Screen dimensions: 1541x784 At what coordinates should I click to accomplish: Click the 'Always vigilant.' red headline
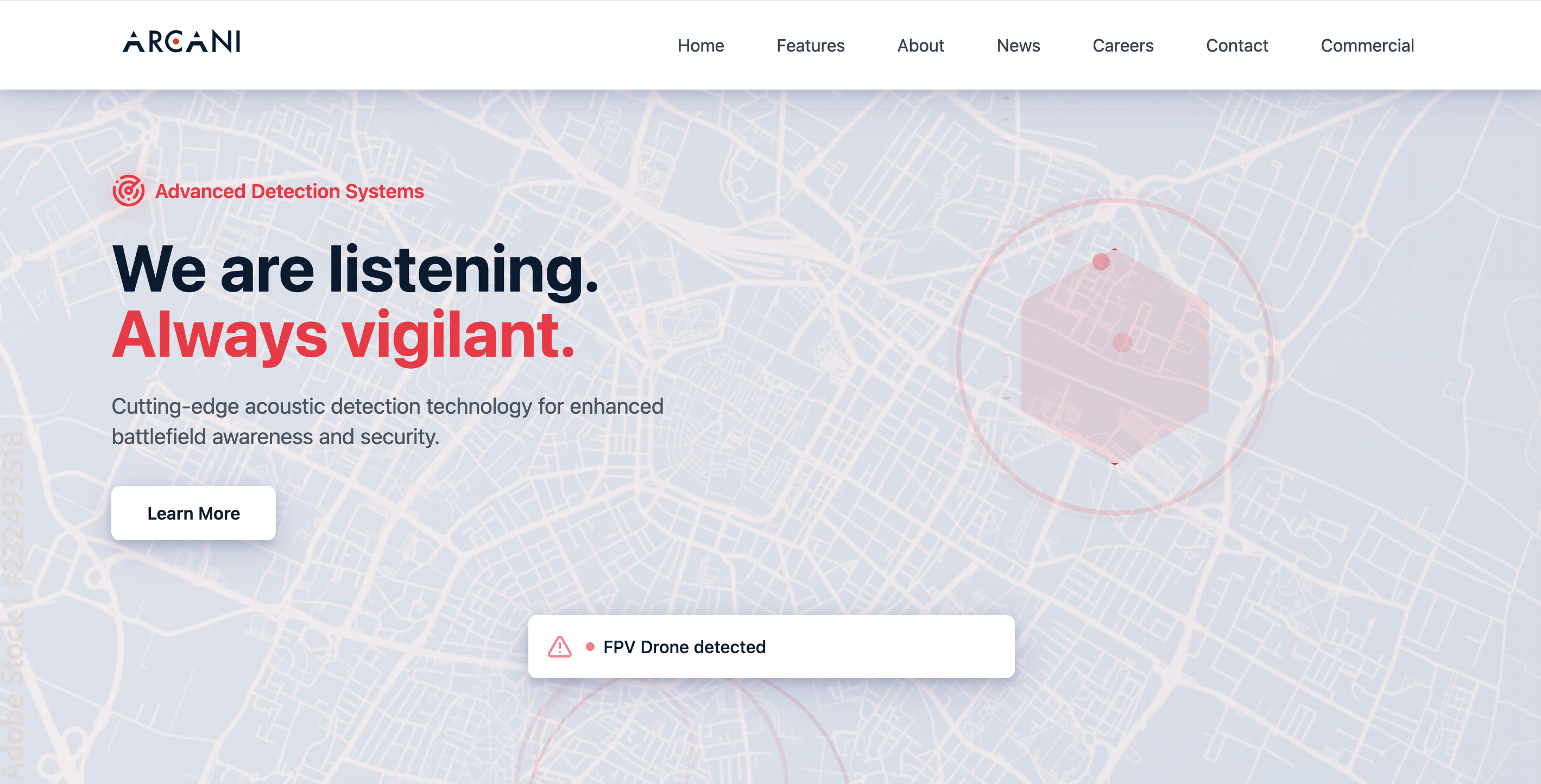coord(343,336)
